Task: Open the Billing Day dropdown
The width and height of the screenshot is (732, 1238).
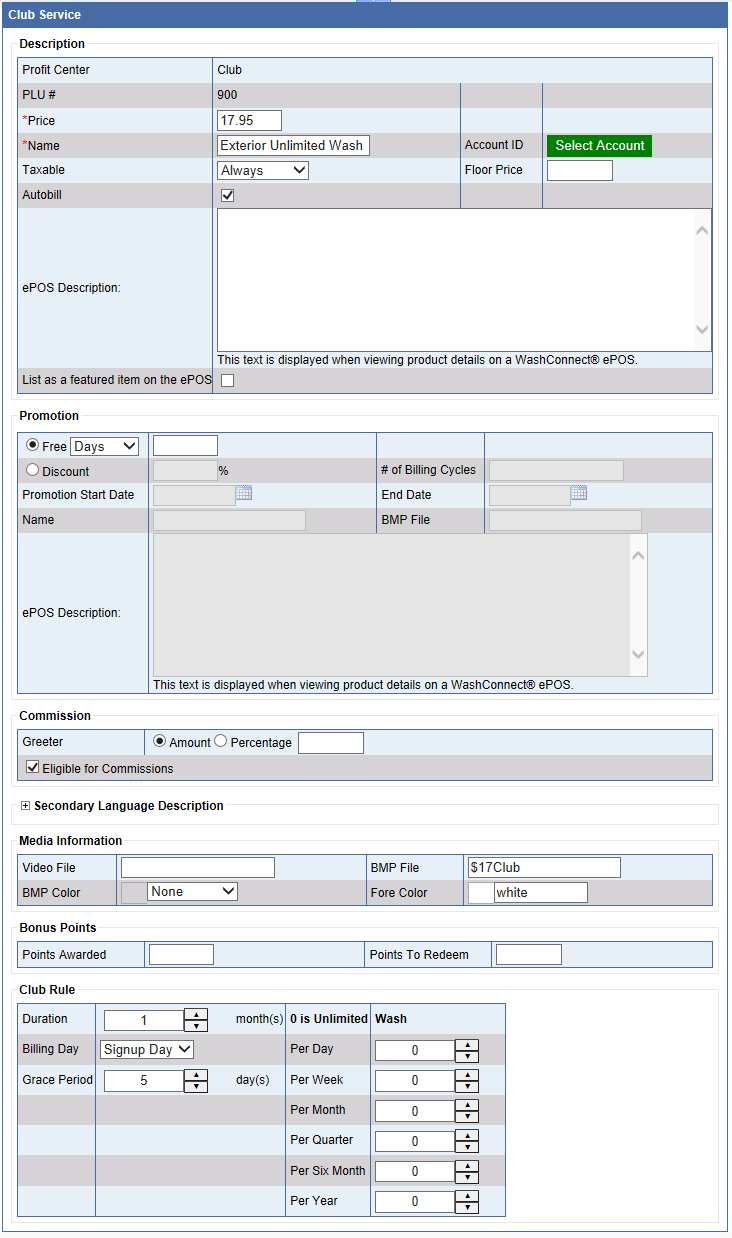Action: click(x=147, y=1049)
